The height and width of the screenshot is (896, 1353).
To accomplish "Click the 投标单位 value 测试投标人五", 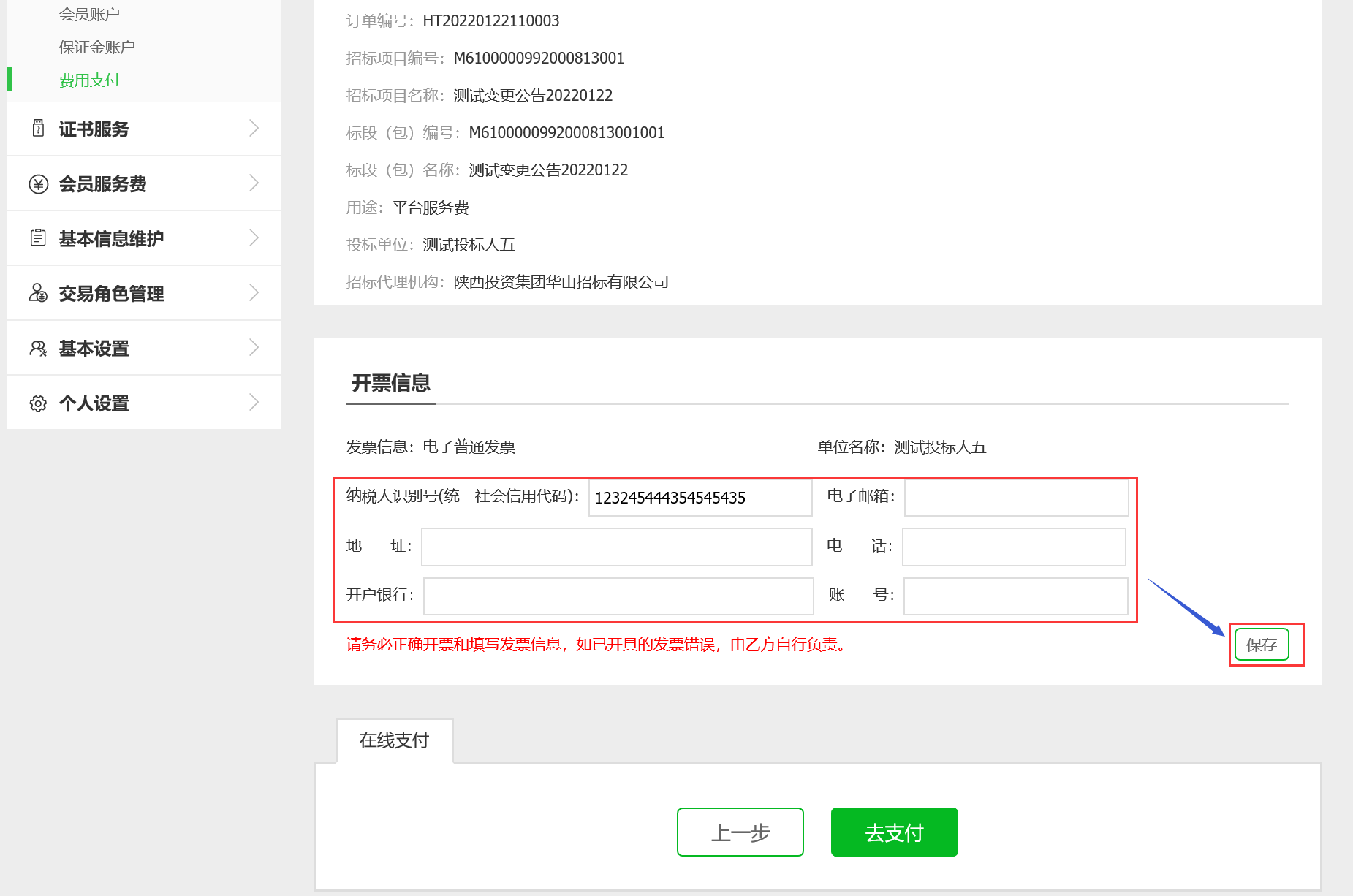I will [x=469, y=245].
